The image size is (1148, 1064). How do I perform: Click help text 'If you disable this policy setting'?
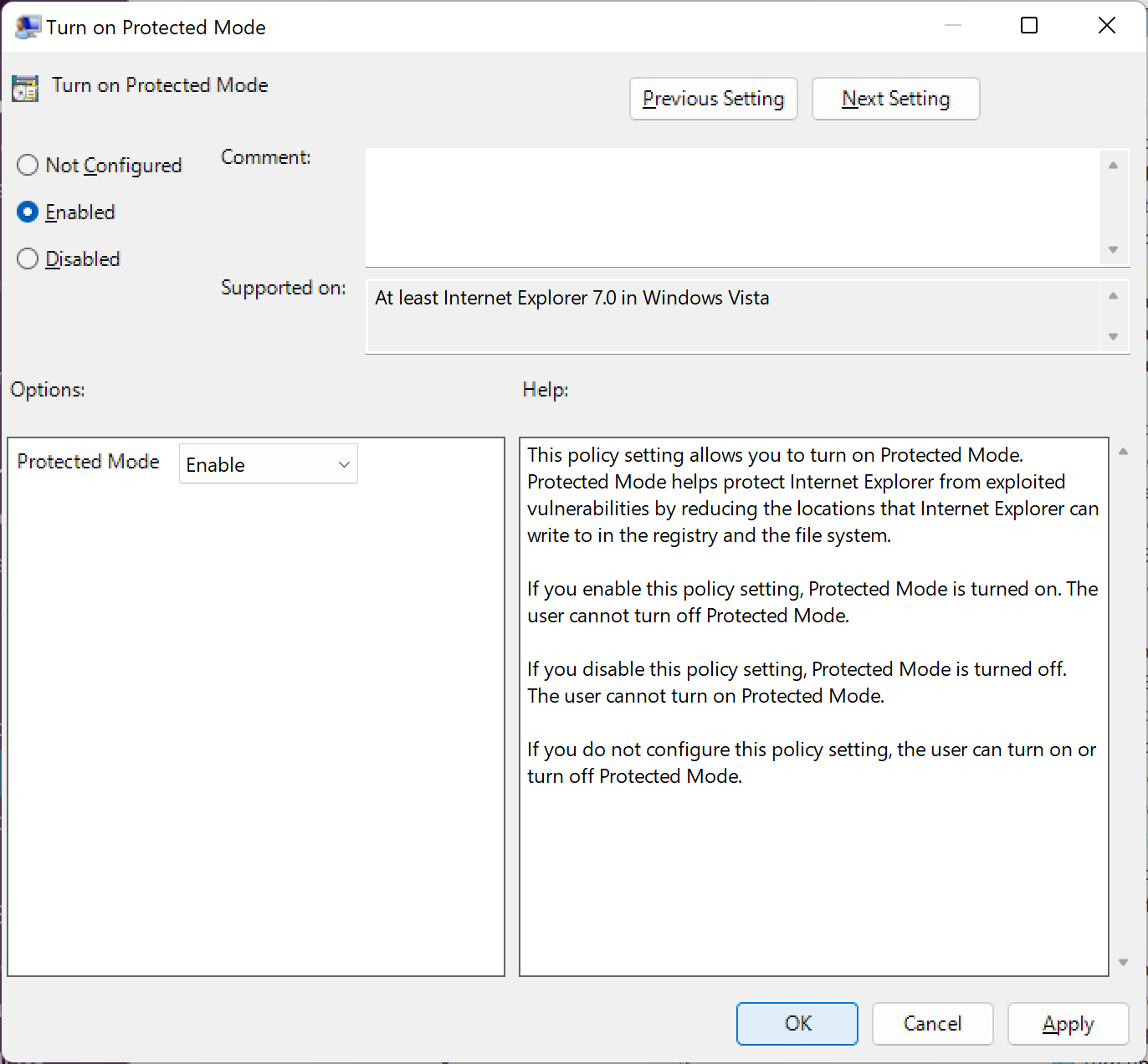coord(666,669)
